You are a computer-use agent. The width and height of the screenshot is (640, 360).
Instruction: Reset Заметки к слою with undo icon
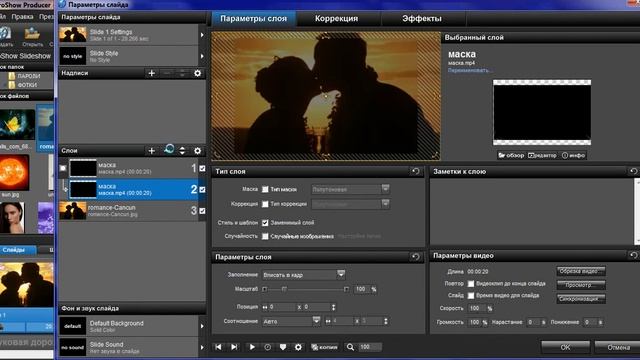(633, 171)
